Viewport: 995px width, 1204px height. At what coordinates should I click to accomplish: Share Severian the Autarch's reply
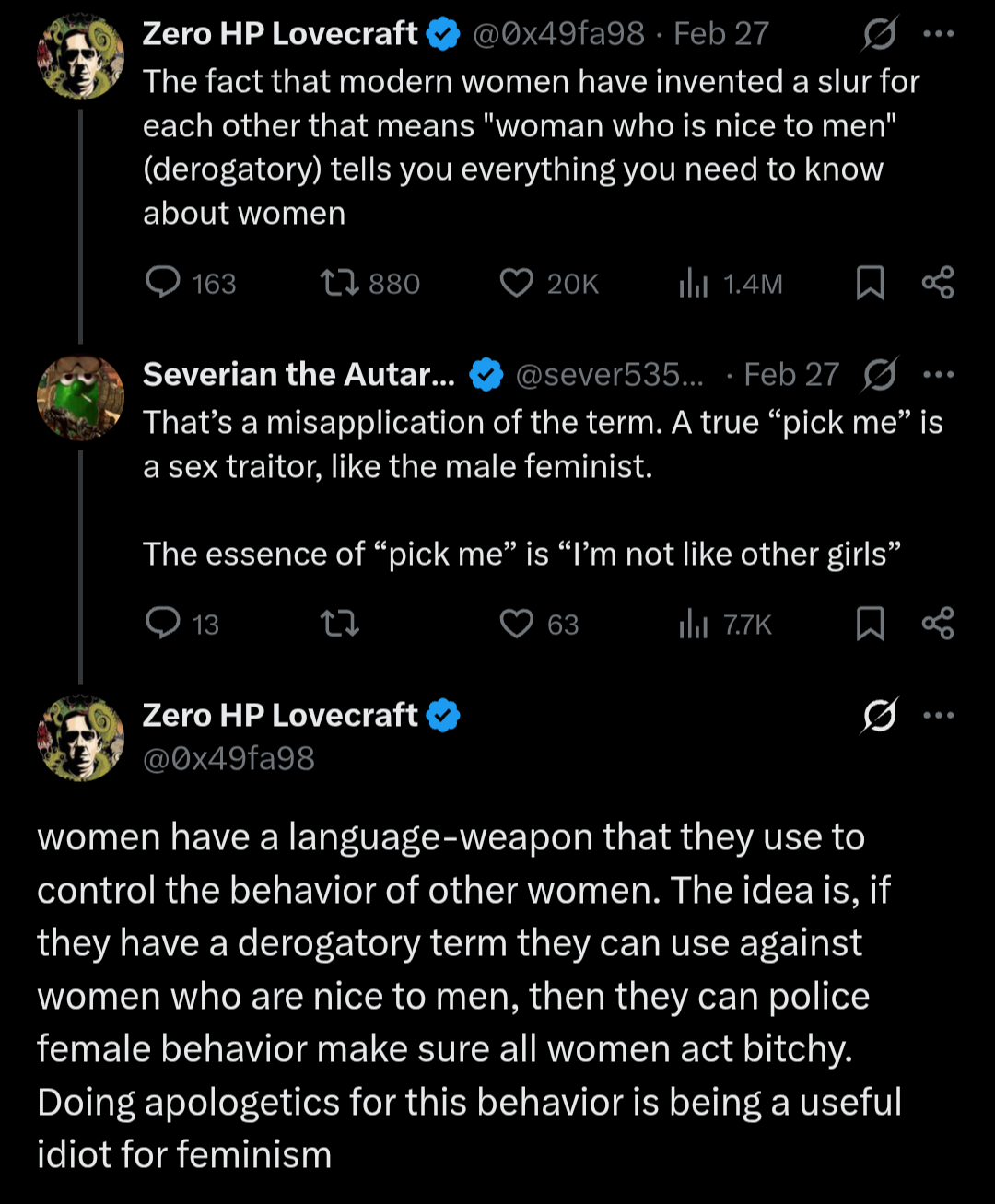(x=938, y=624)
